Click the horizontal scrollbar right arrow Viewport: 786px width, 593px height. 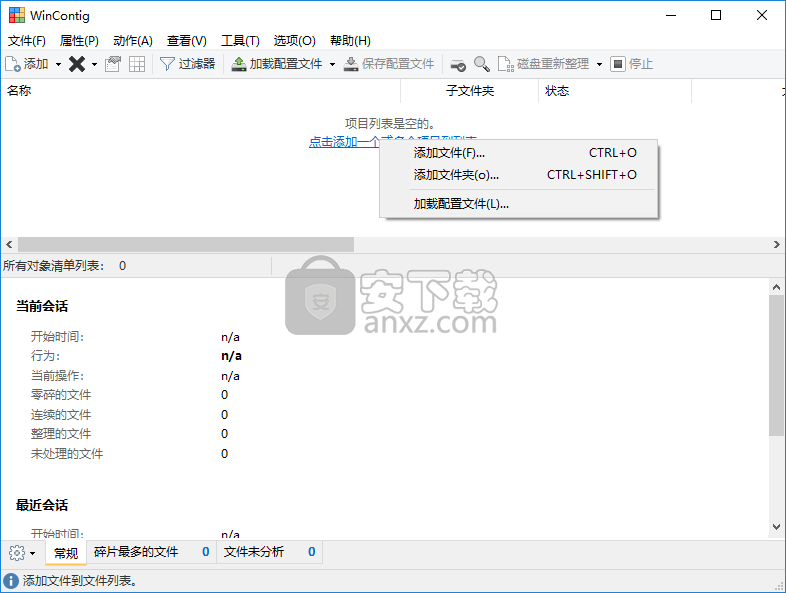776,245
